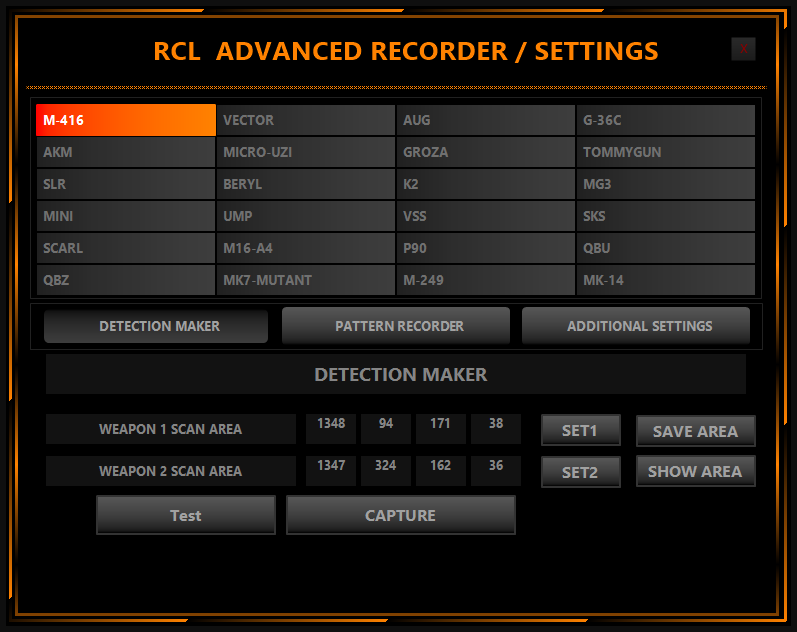Close the settings window with X
797x632 pixels.
[x=744, y=49]
